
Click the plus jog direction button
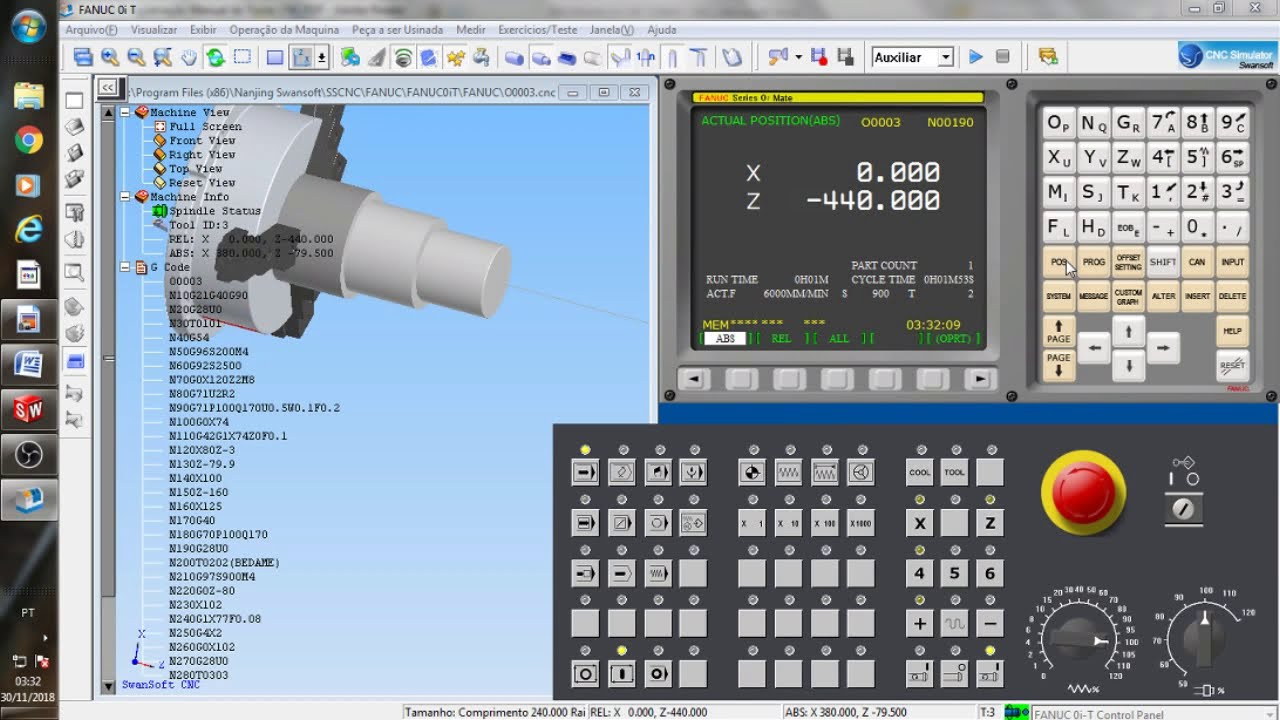tap(920, 623)
